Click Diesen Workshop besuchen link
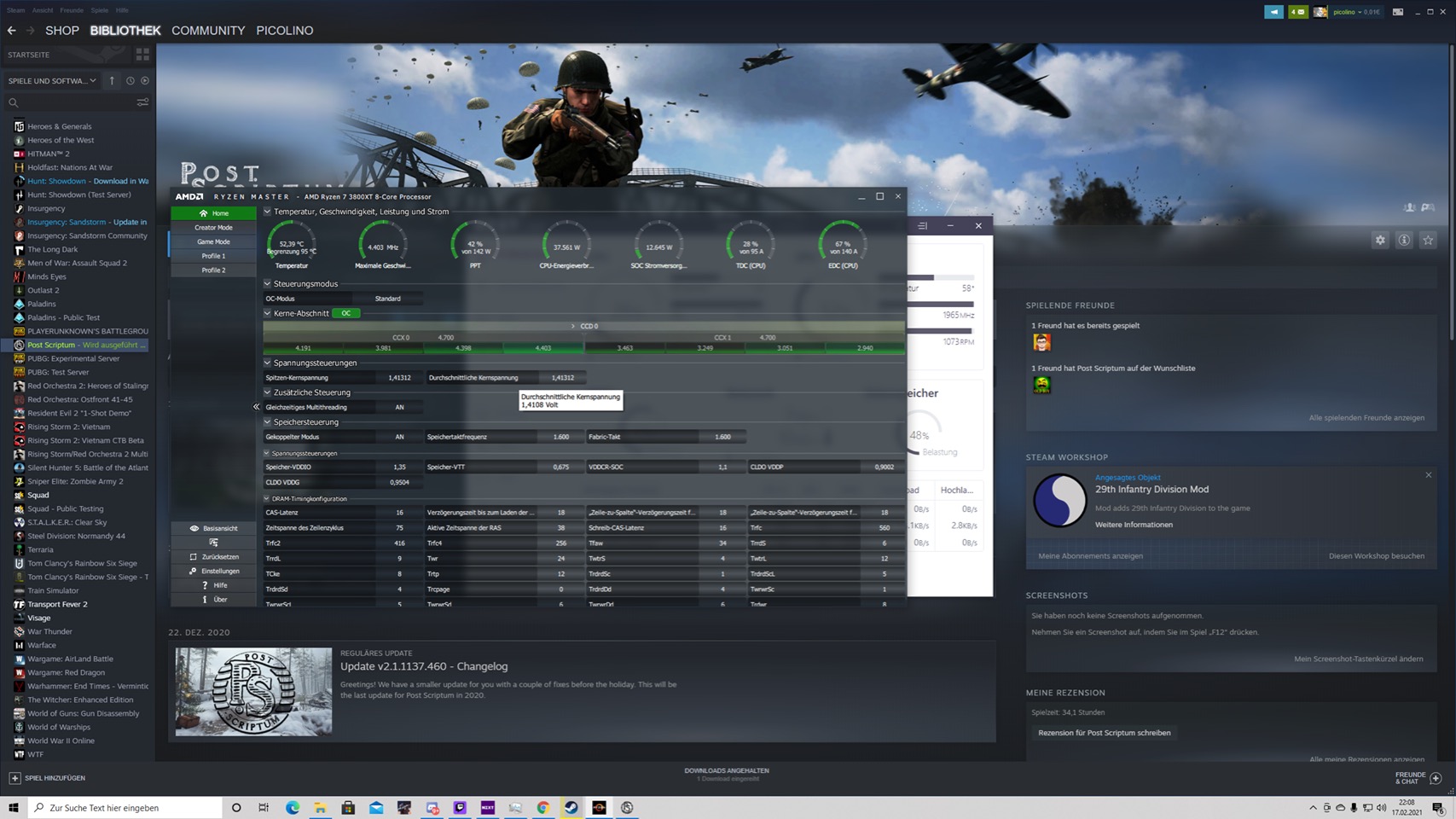This screenshot has width=1456, height=819. pos(1376,556)
